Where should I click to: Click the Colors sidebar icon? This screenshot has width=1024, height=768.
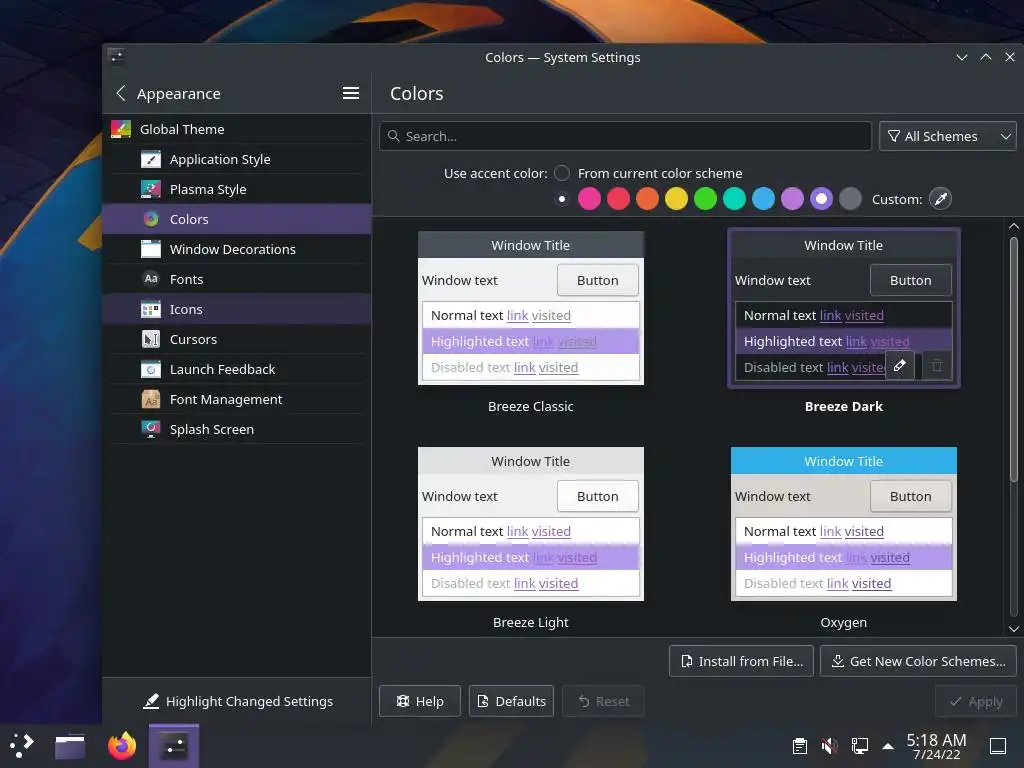151,219
